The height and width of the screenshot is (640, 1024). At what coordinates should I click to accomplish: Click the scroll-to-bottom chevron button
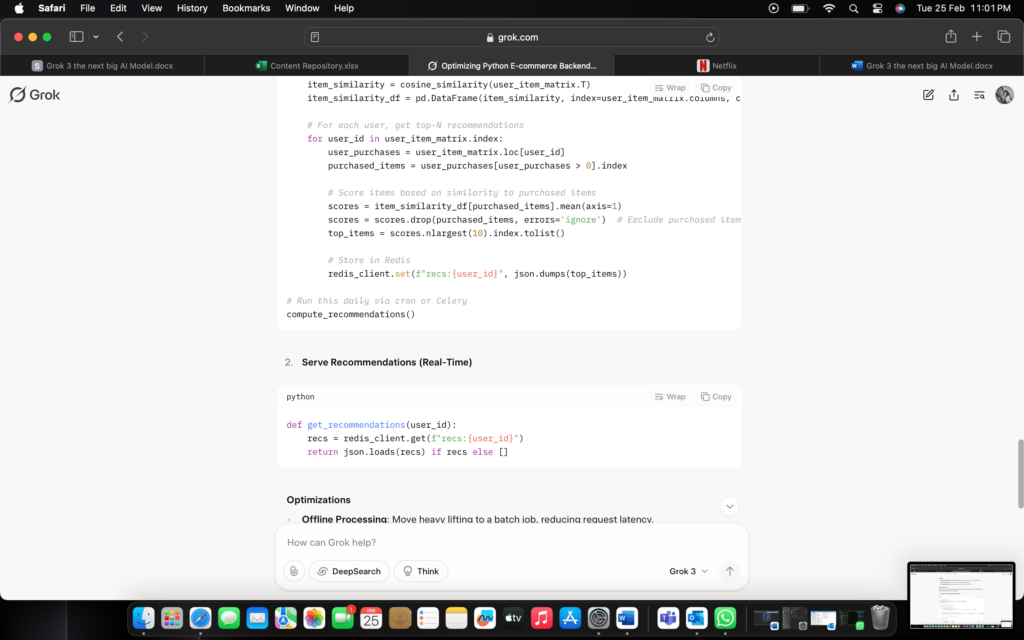pos(730,507)
